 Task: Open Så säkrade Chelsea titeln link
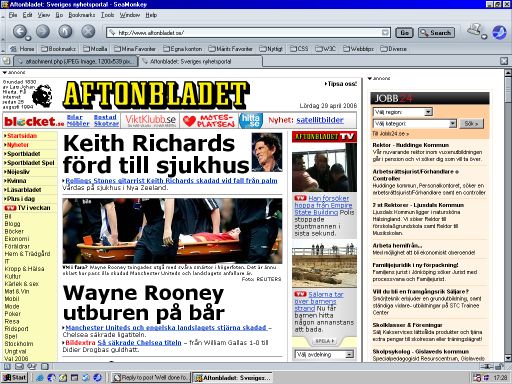(x=139, y=343)
